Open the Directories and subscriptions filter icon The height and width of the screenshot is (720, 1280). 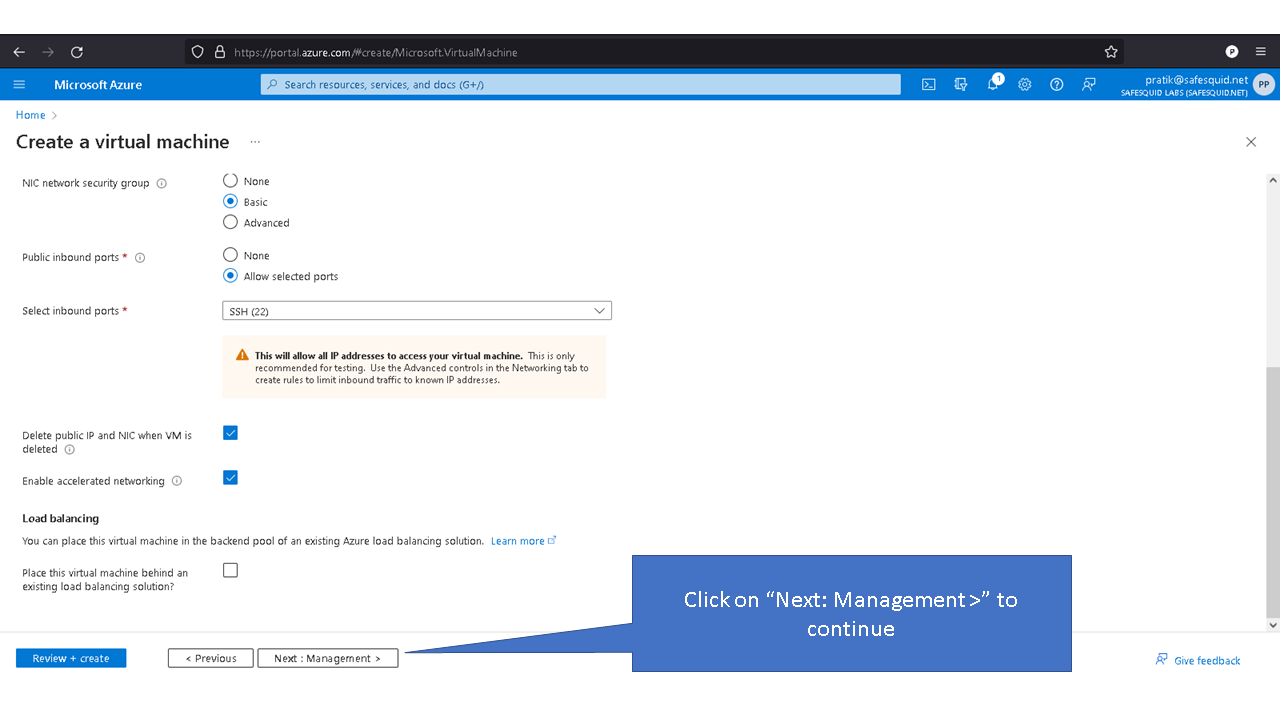[x=961, y=85]
